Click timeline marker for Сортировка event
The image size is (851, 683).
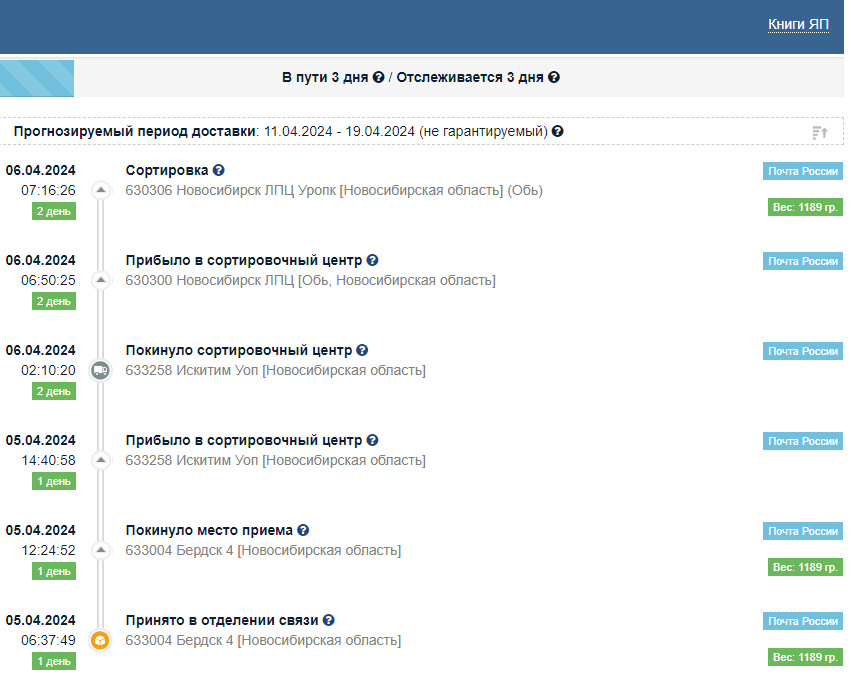tap(100, 190)
